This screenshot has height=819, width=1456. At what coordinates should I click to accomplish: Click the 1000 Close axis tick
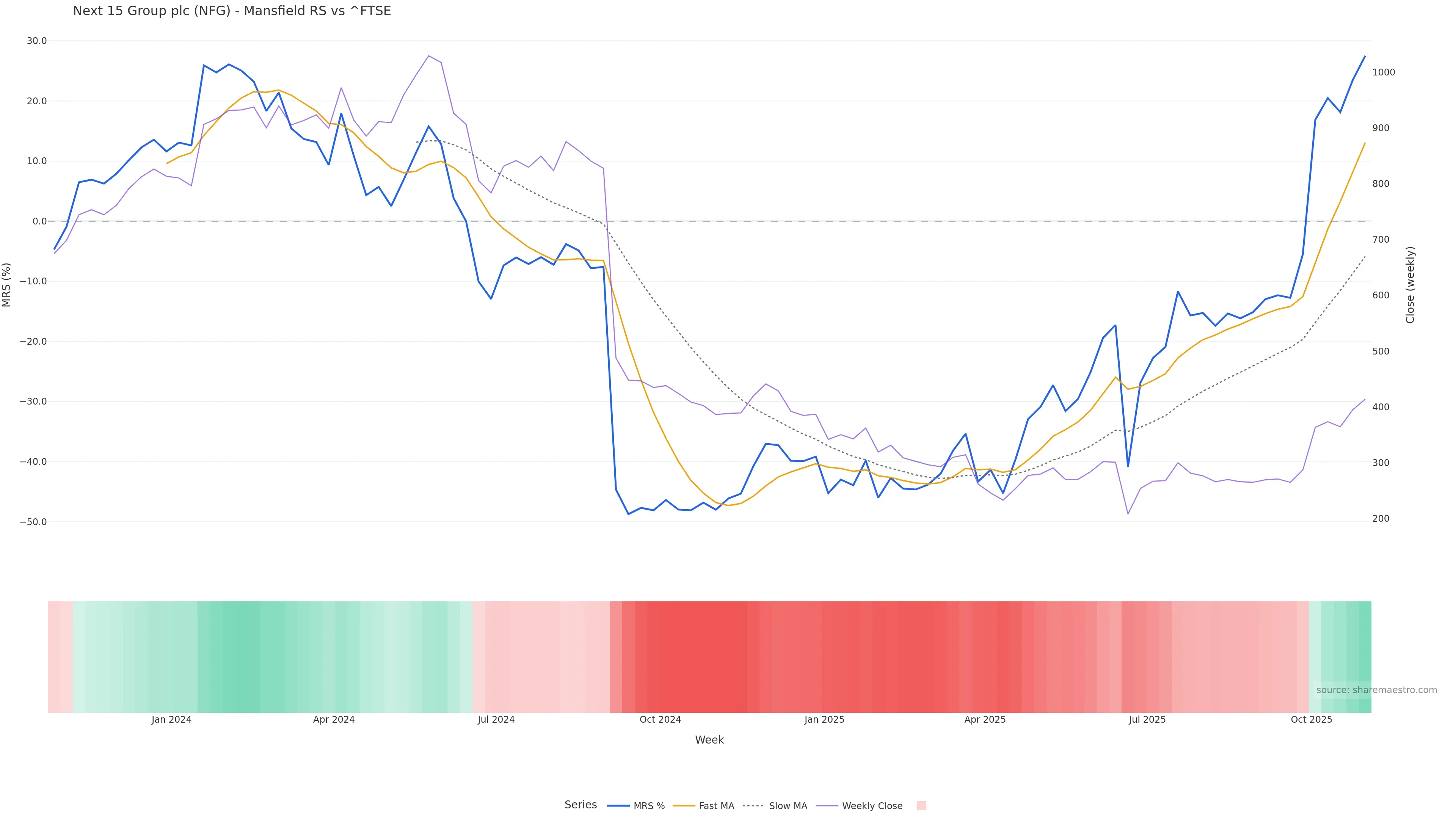point(1384,72)
